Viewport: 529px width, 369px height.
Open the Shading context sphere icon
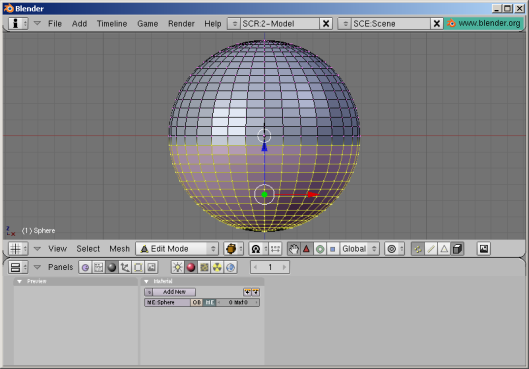(112, 267)
